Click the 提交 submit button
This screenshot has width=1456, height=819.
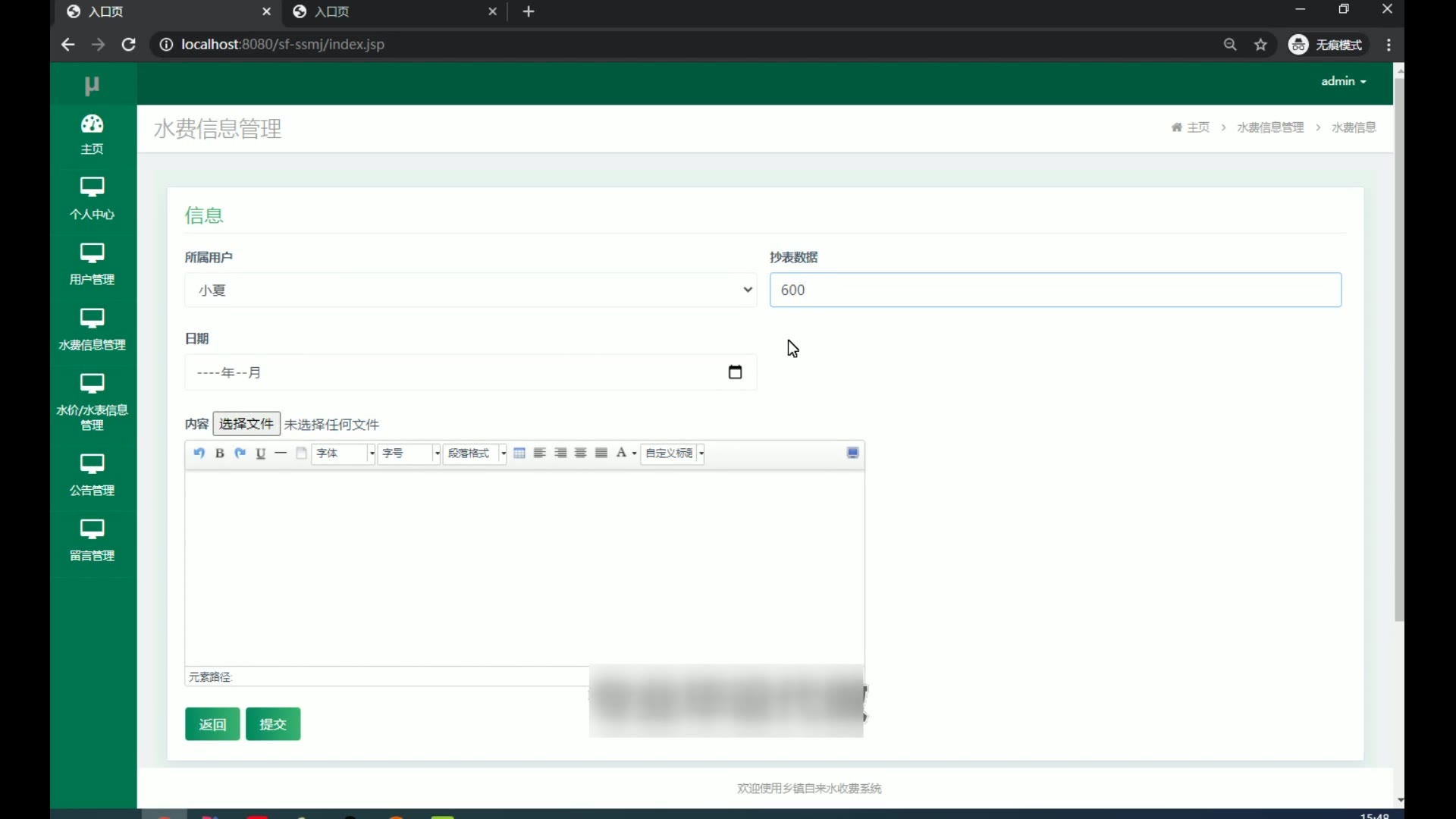click(273, 723)
